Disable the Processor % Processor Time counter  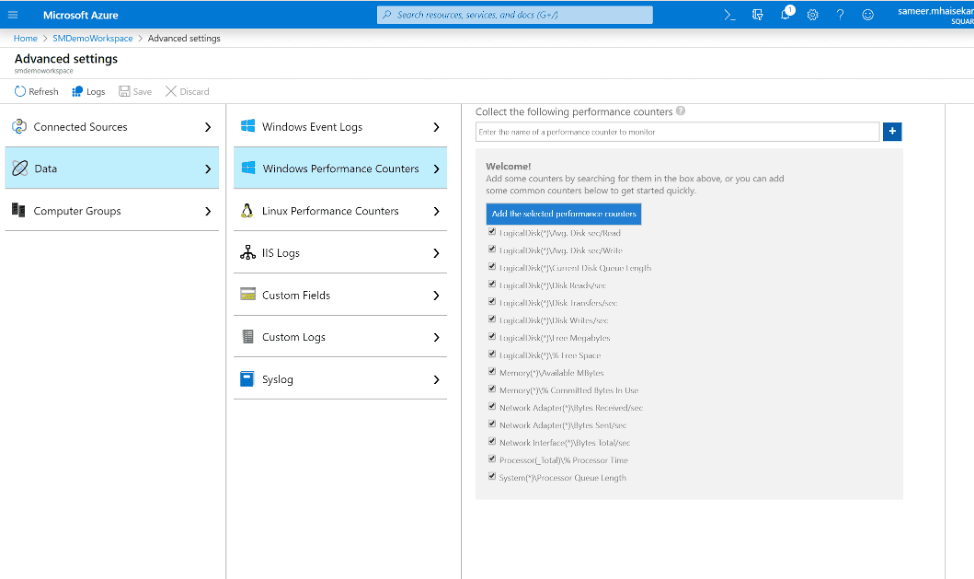pyautogui.click(x=491, y=459)
